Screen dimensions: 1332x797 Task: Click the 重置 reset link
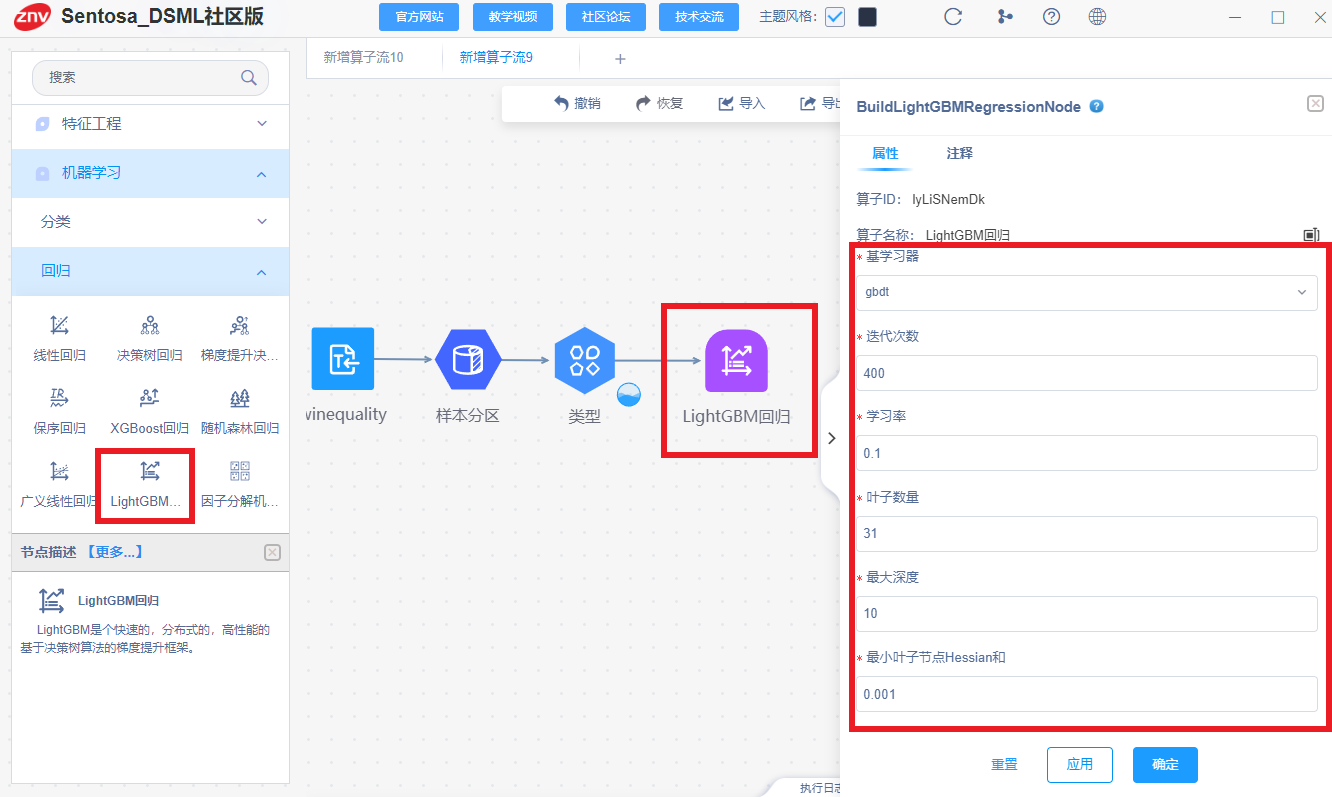coord(1004,765)
